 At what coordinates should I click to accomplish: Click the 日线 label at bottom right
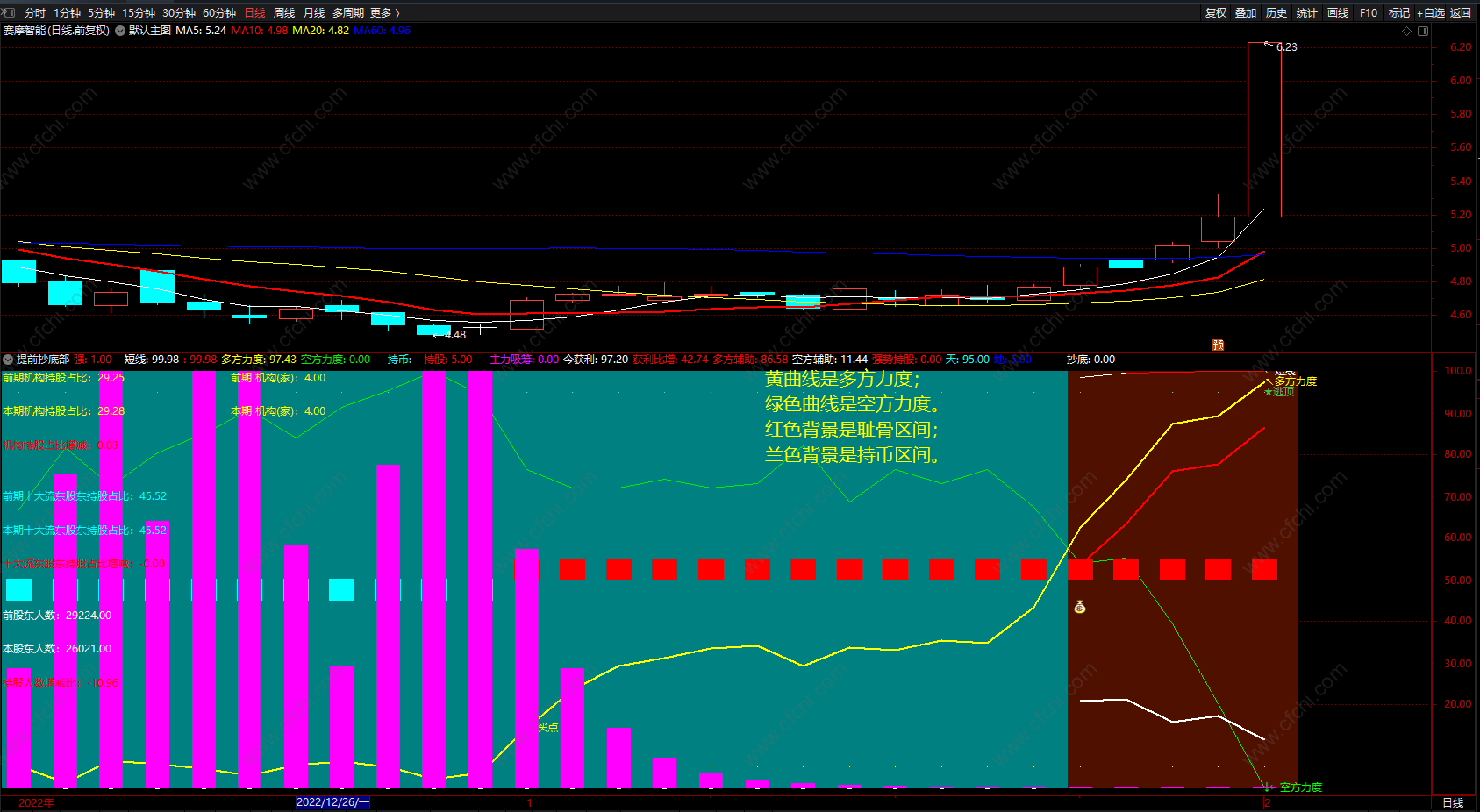pyautogui.click(x=1454, y=803)
